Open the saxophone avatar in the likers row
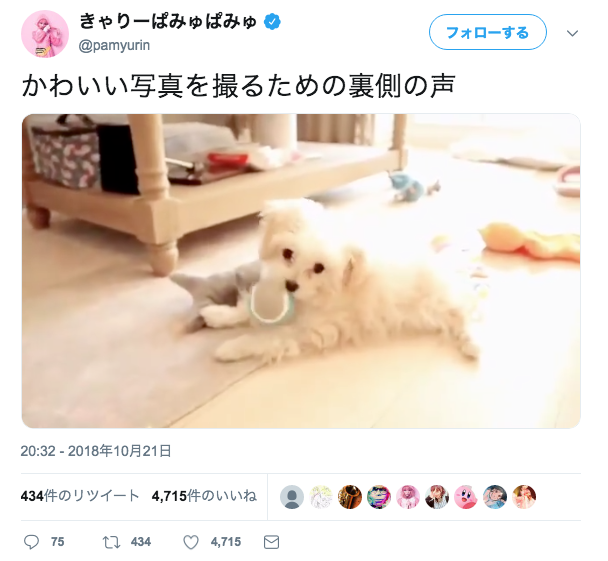Viewport: 608px width, 561px height. point(350,497)
